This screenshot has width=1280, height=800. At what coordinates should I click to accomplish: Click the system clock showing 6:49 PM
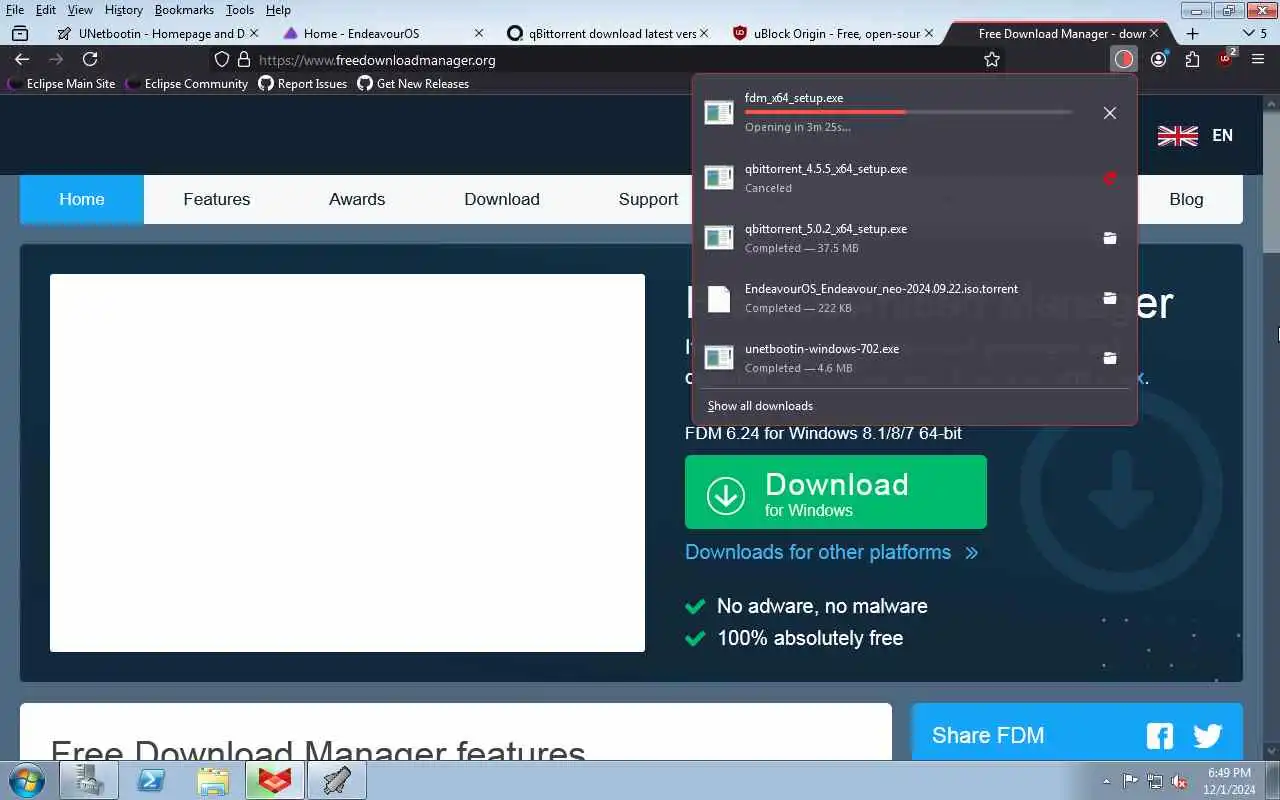tap(1229, 773)
